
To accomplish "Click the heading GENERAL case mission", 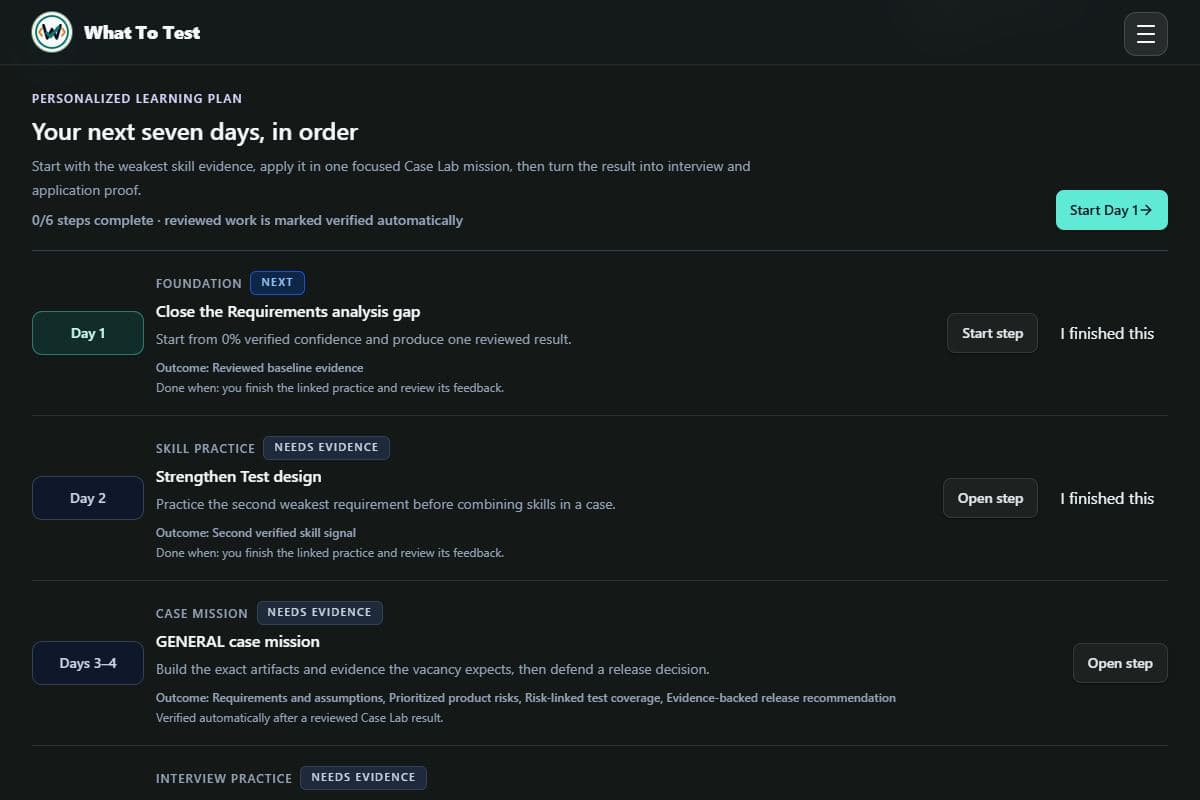I will [x=238, y=642].
